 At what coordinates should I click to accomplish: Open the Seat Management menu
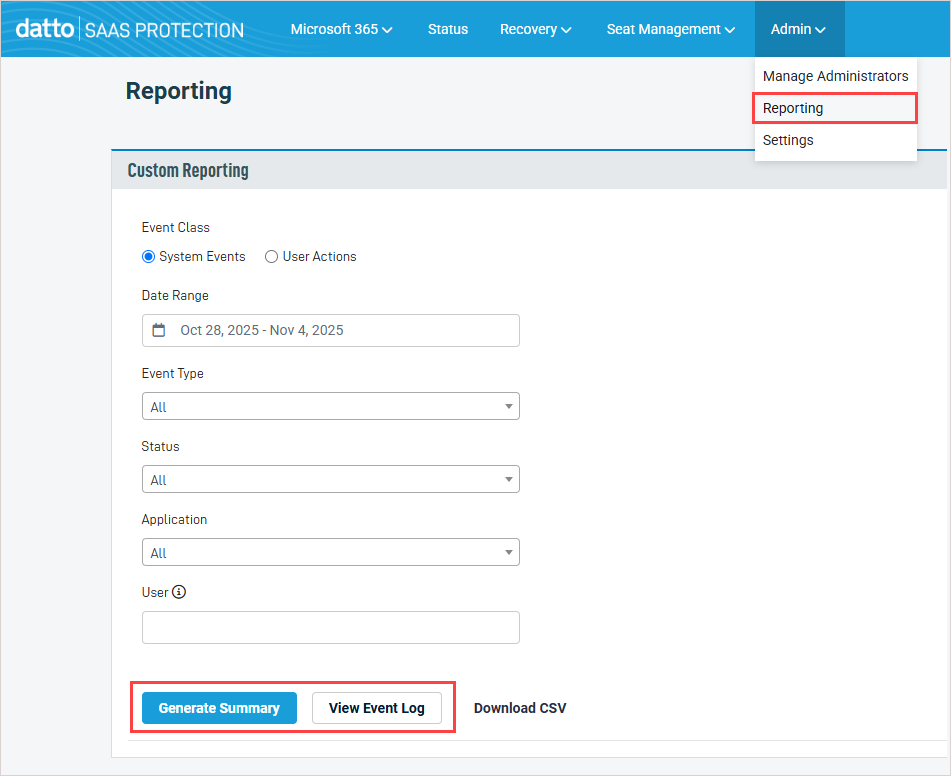click(670, 29)
